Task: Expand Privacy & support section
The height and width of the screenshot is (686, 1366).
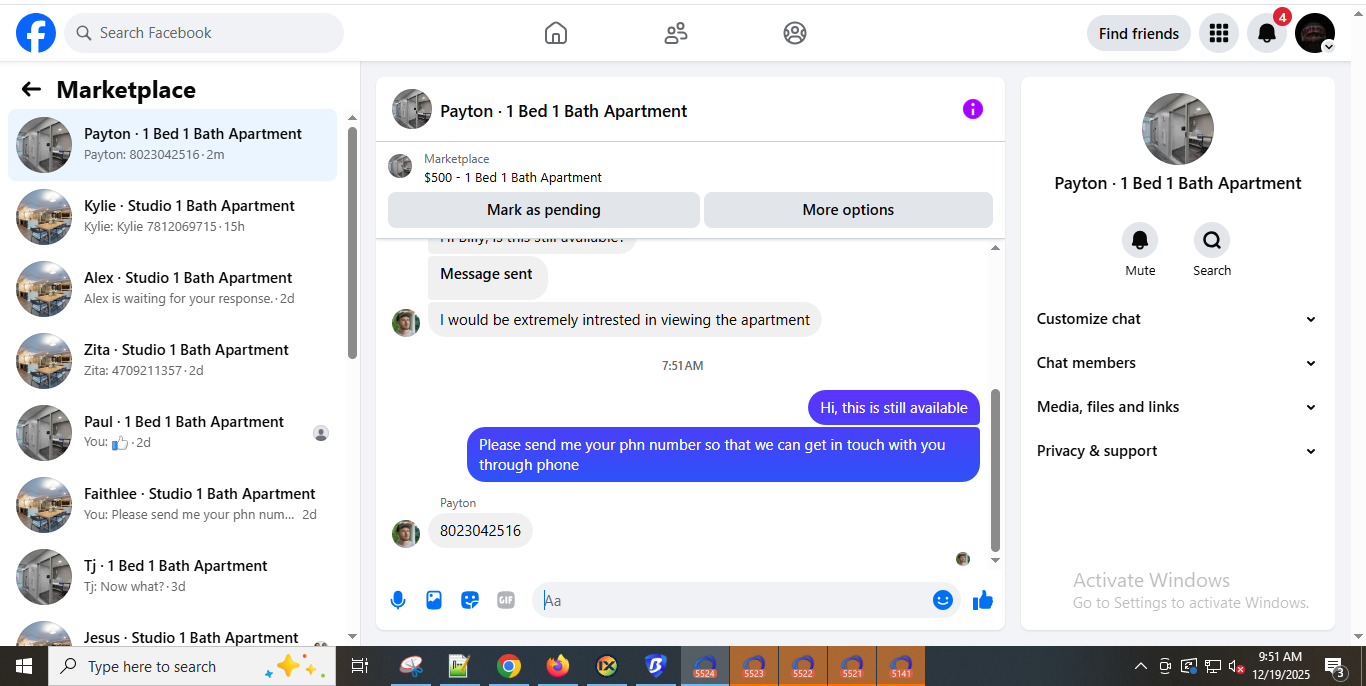Action: [x=1177, y=451]
